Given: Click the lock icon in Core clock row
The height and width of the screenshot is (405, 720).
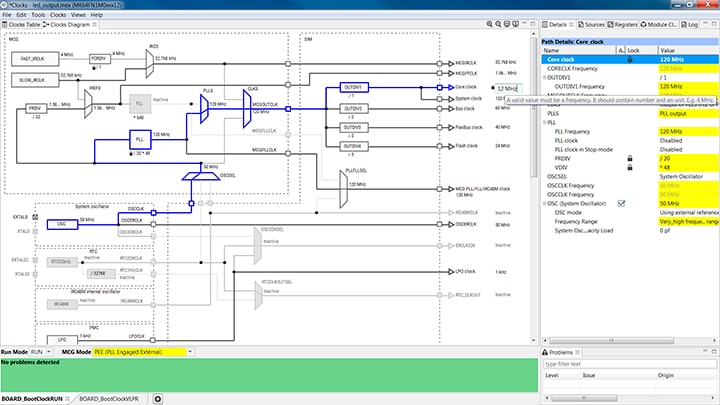Looking at the screenshot, I should [629, 59].
